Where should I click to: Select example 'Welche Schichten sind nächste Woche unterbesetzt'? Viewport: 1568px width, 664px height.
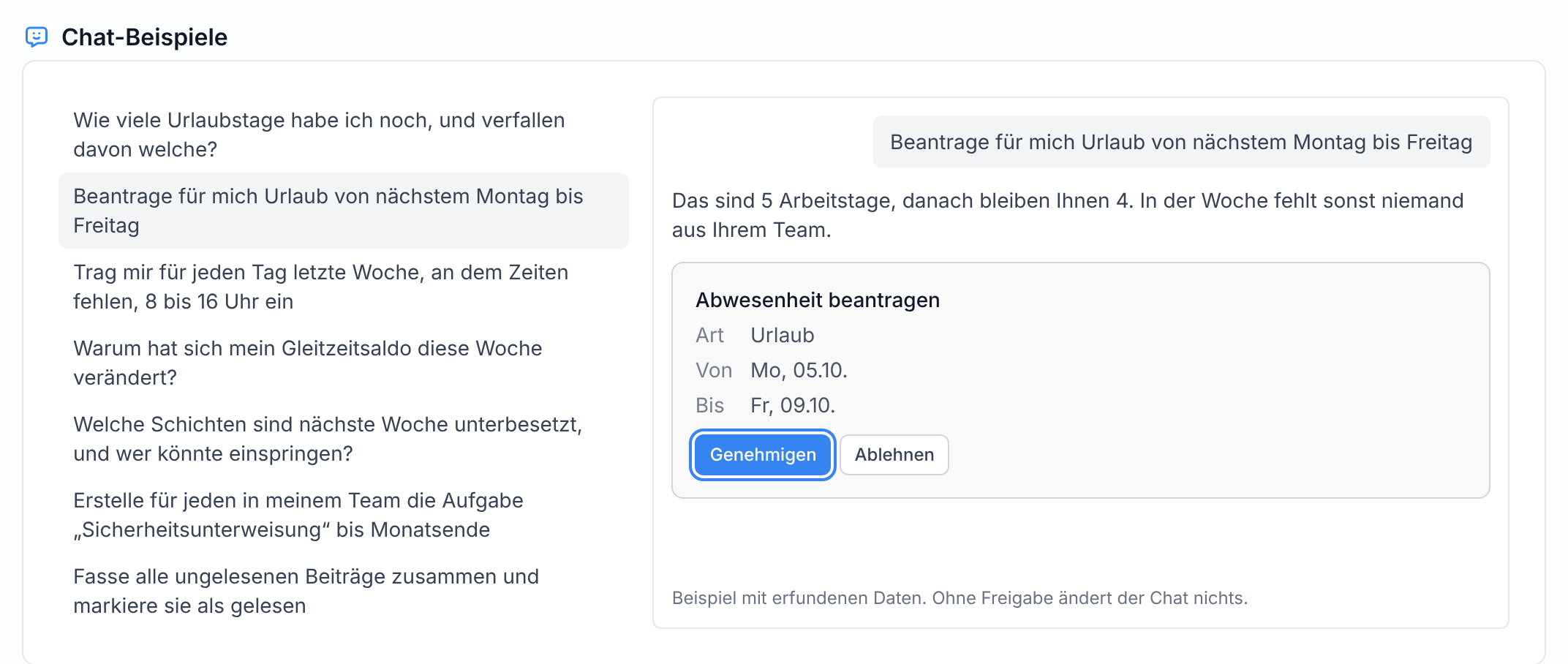coord(344,439)
